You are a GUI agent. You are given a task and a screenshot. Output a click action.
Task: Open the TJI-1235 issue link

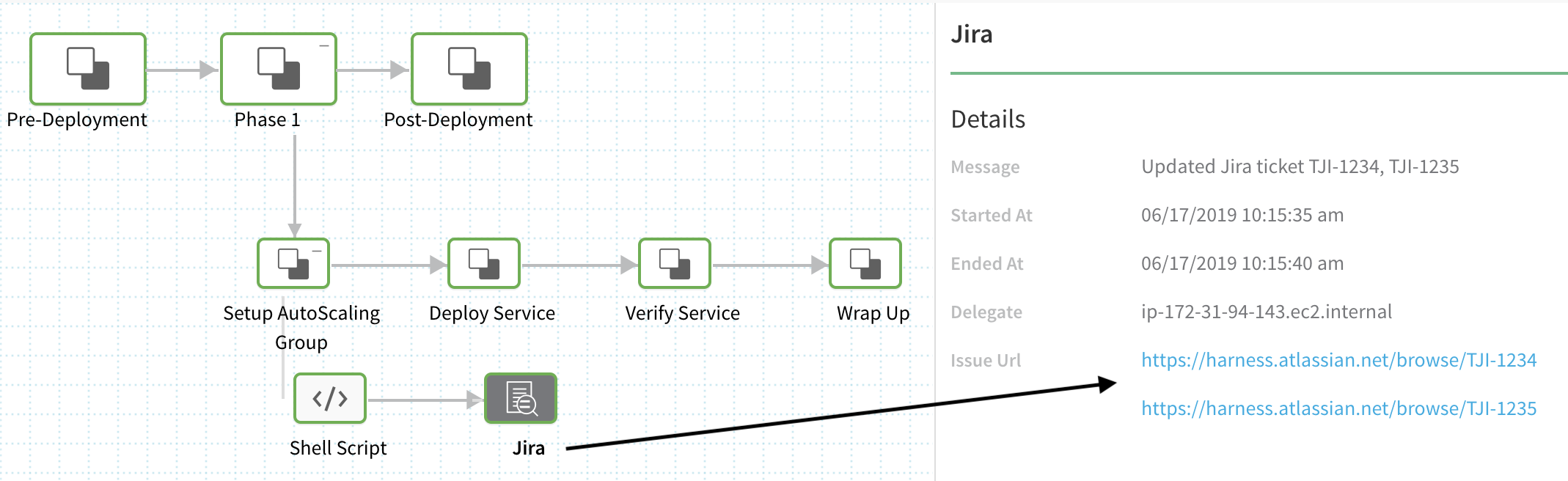1338,408
